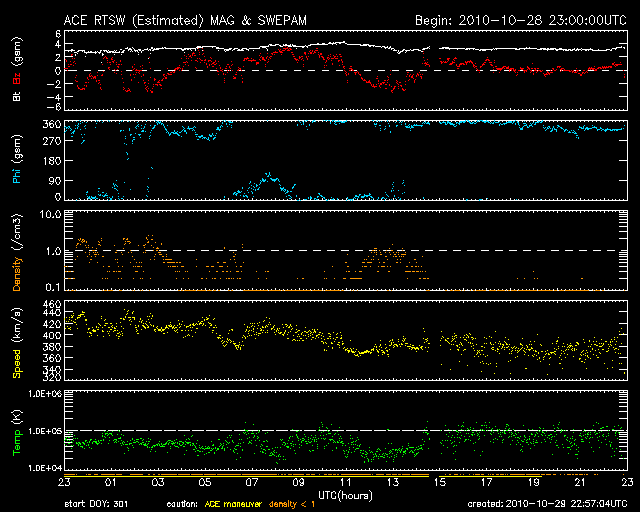Click the '-6' tick on the Bt Bz axis
This screenshot has width=640, height=512.
(54, 107)
